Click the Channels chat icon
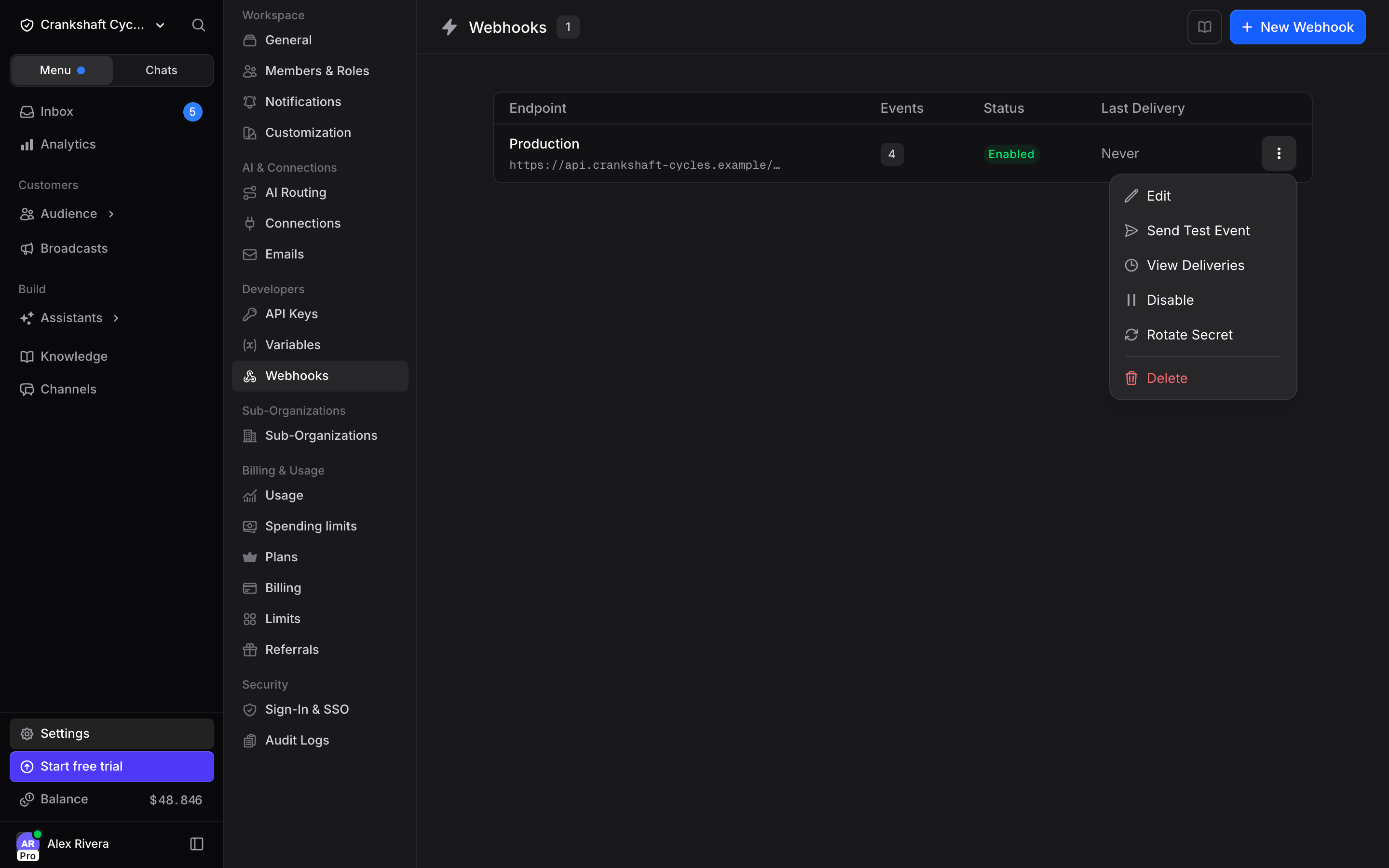Viewport: 1389px width, 868px height. 27,389
